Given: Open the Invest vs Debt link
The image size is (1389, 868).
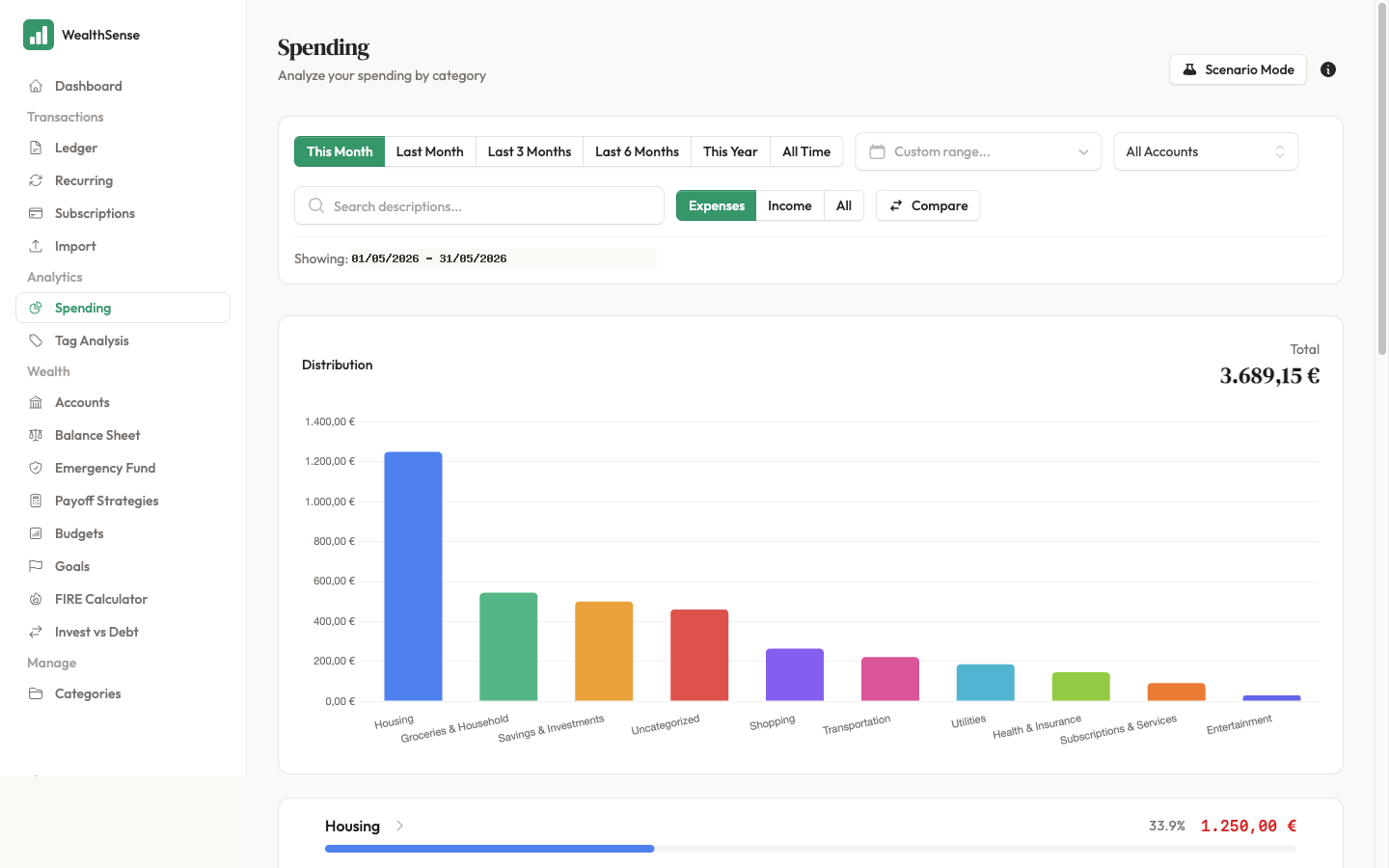Looking at the screenshot, I should tap(123, 632).
